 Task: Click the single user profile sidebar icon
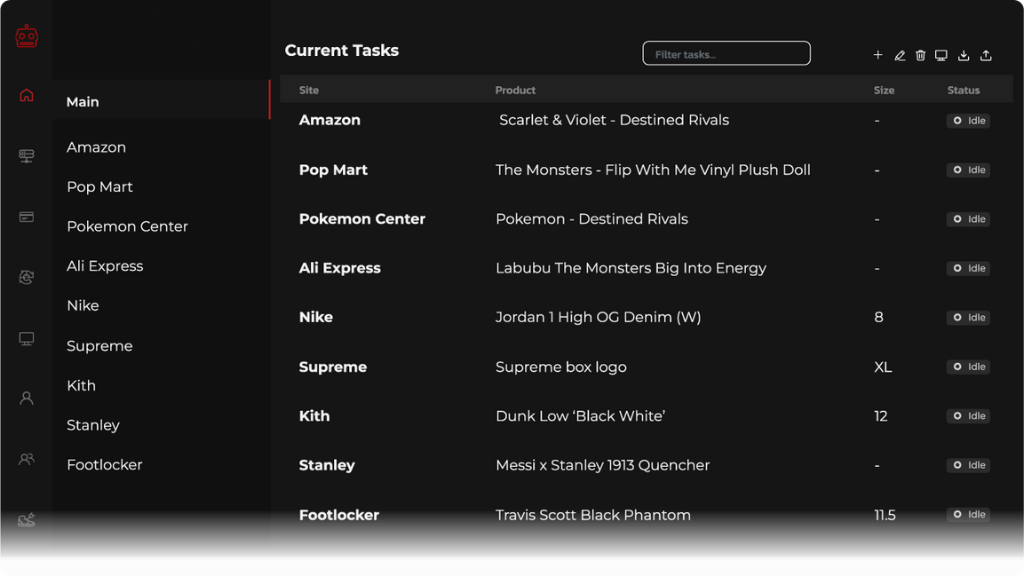(27, 398)
